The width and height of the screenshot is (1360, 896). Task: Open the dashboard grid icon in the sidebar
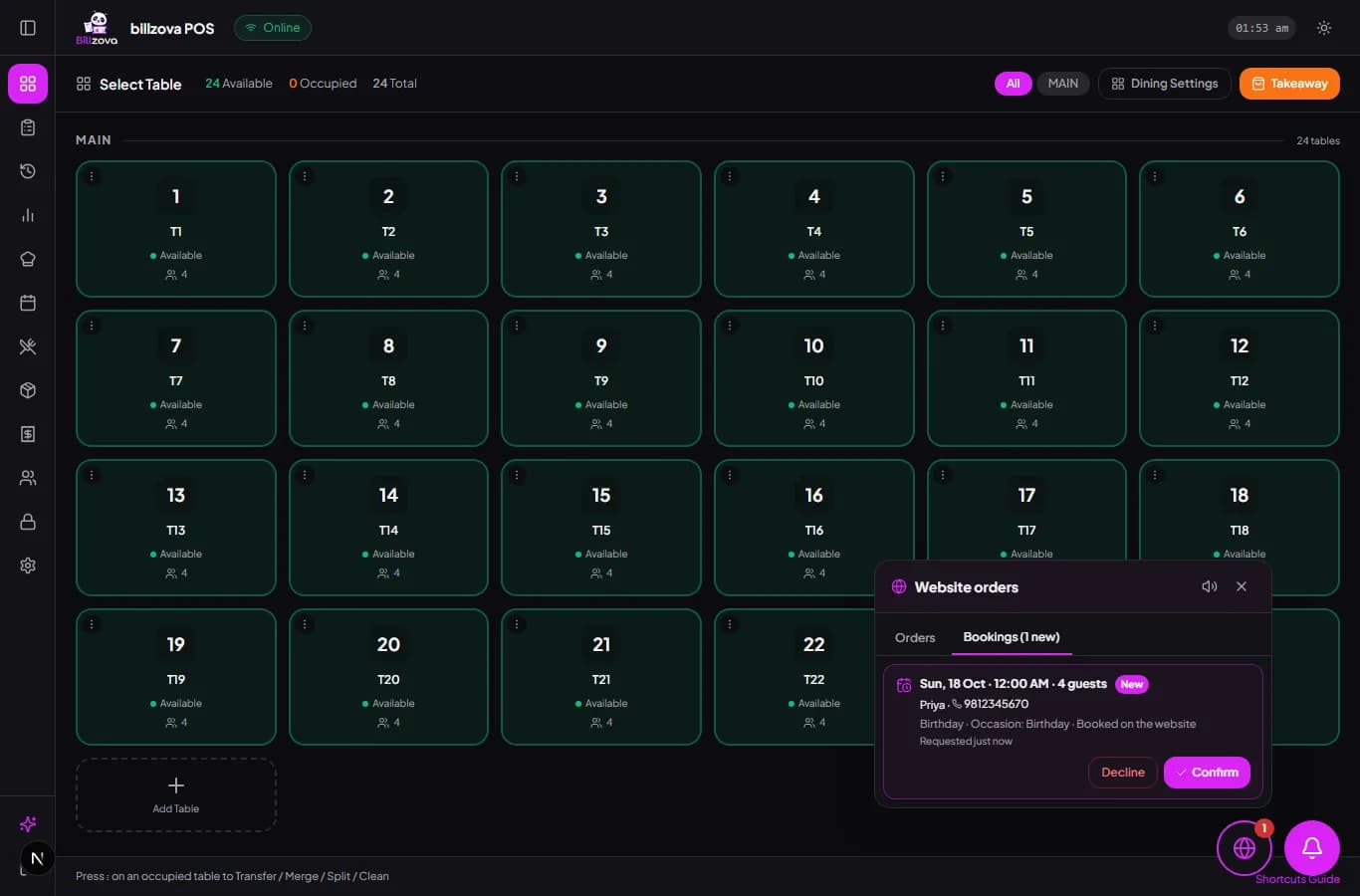28,84
